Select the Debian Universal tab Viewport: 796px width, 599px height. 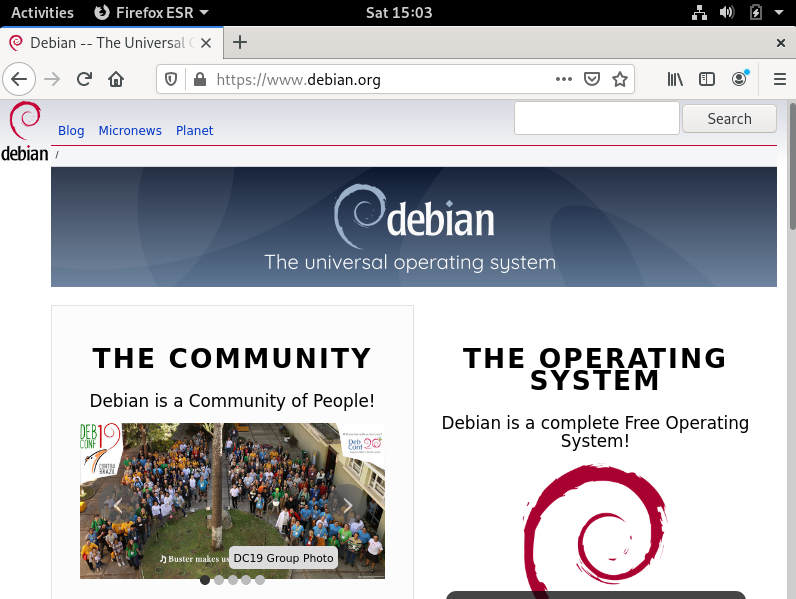pos(112,43)
